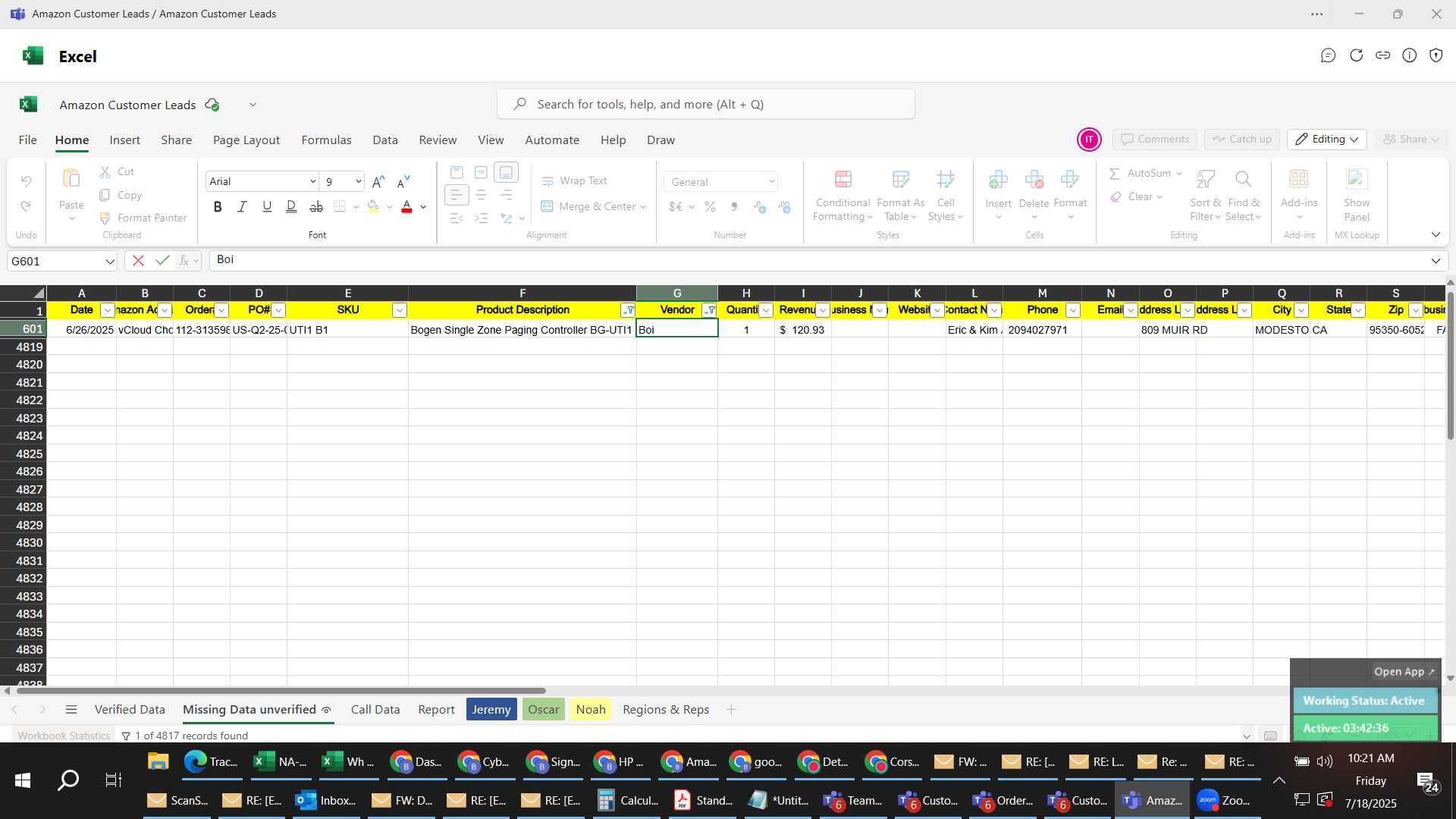Click the Catch up button

click(x=1241, y=140)
